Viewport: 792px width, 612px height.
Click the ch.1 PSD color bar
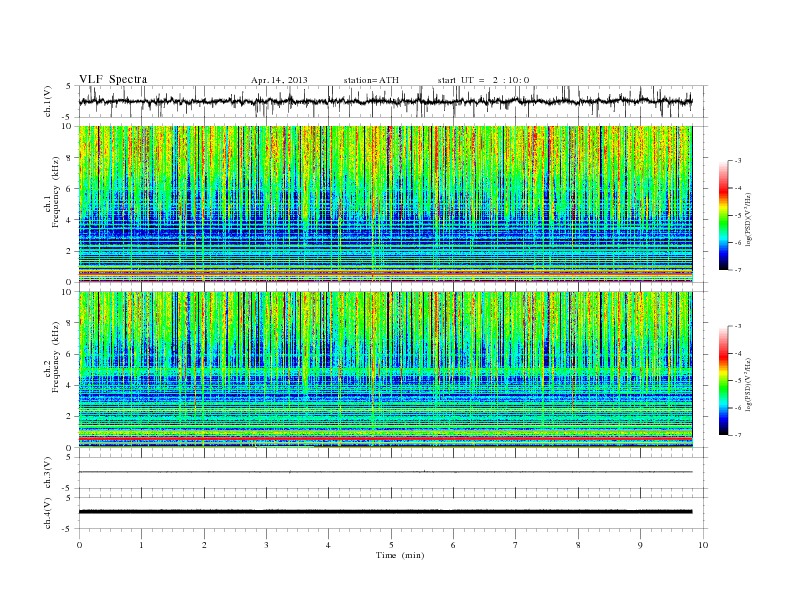[724, 215]
